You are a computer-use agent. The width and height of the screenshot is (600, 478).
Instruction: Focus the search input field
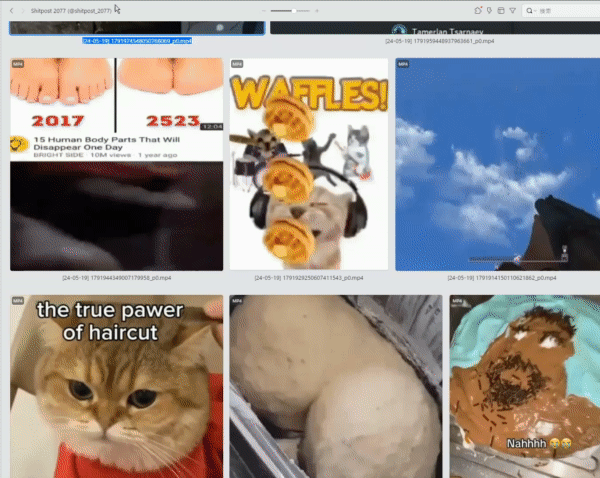[x=561, y=11]
